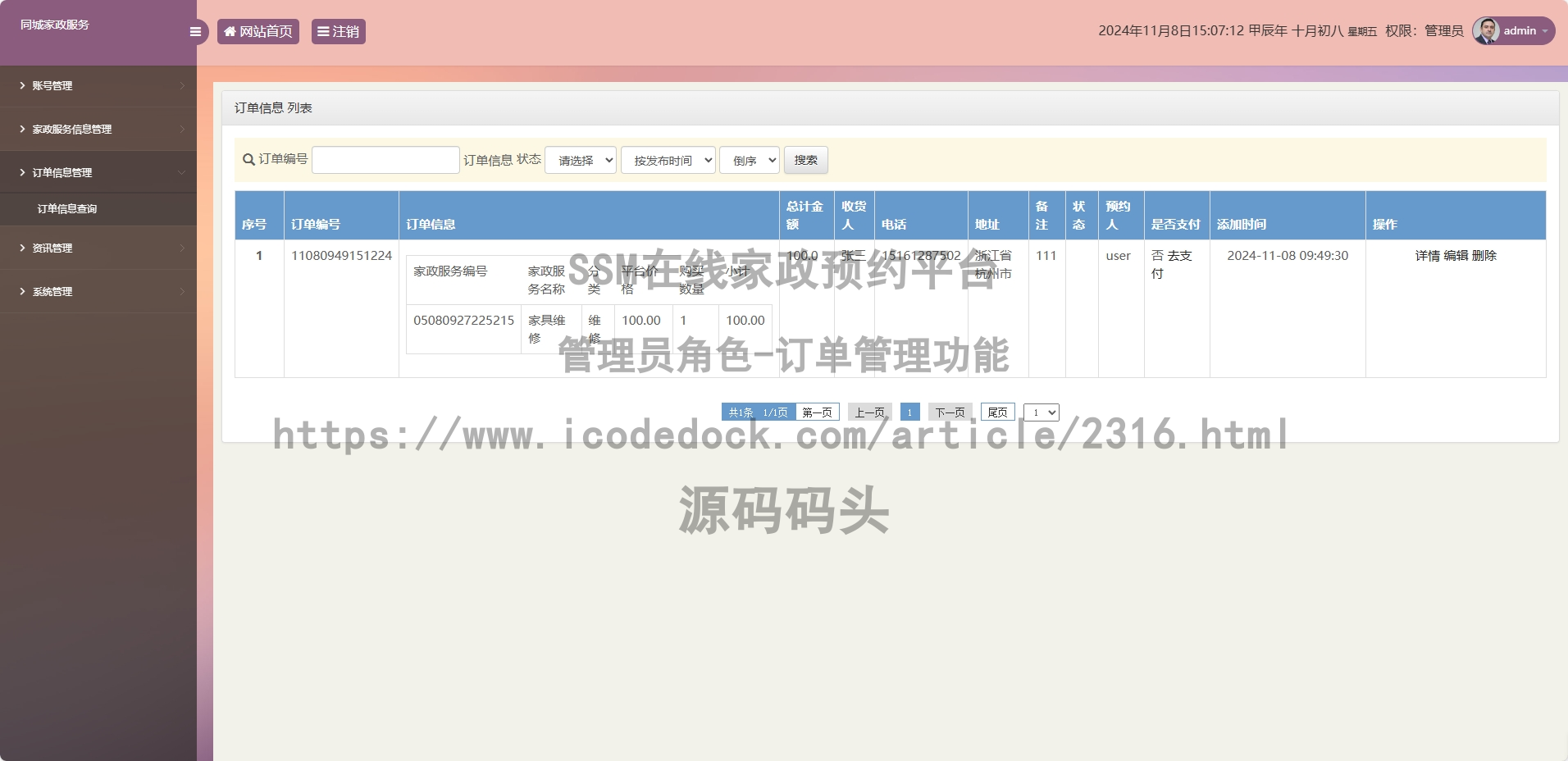Expand the 资讯管理 menu
Screen dimensions: 1568x761
click(98, 248)
